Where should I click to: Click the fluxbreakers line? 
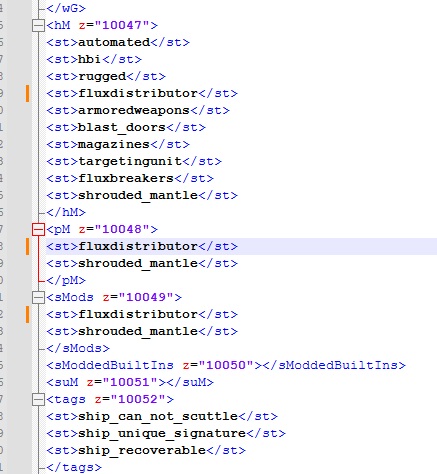tap(130, 178)
